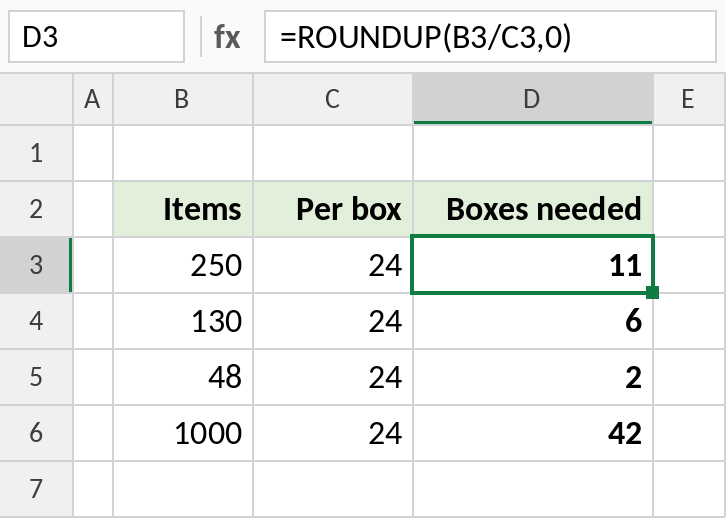Click empty cell E4
Viewport: 726px width, 518px height.
[689, 321]
